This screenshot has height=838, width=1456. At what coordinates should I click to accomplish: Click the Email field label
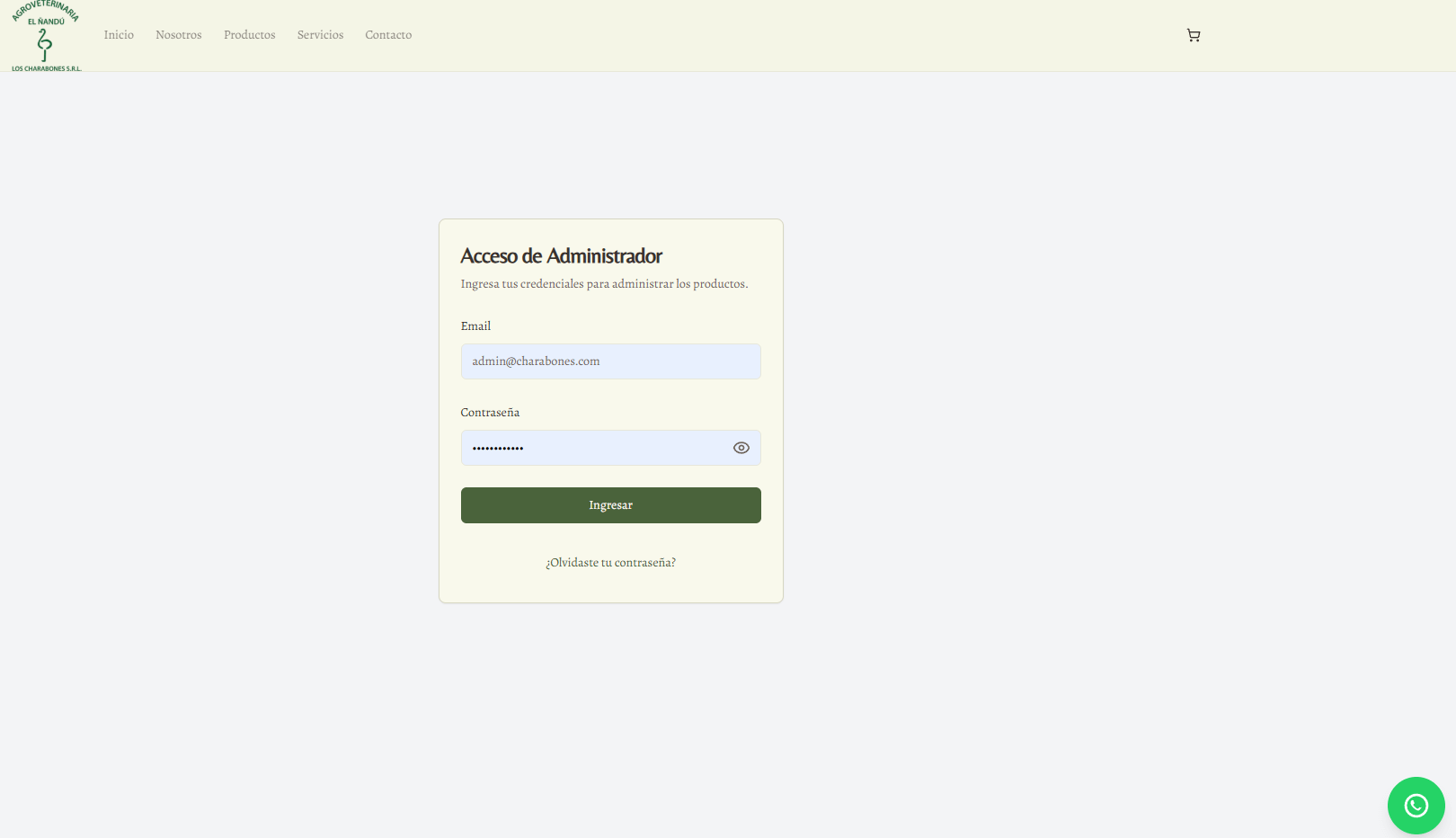(x=475, y=326)
